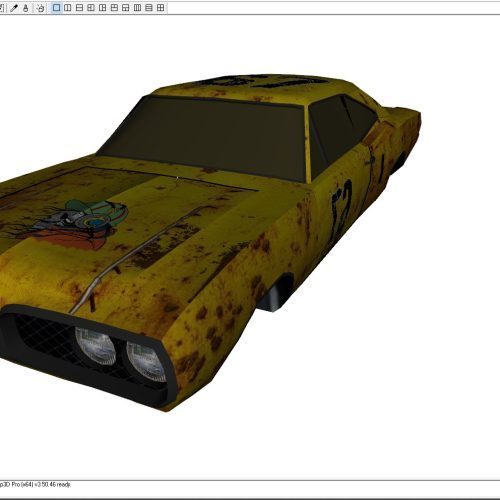Switch to two side-by-side viewports layout

[x=68, y=8]
